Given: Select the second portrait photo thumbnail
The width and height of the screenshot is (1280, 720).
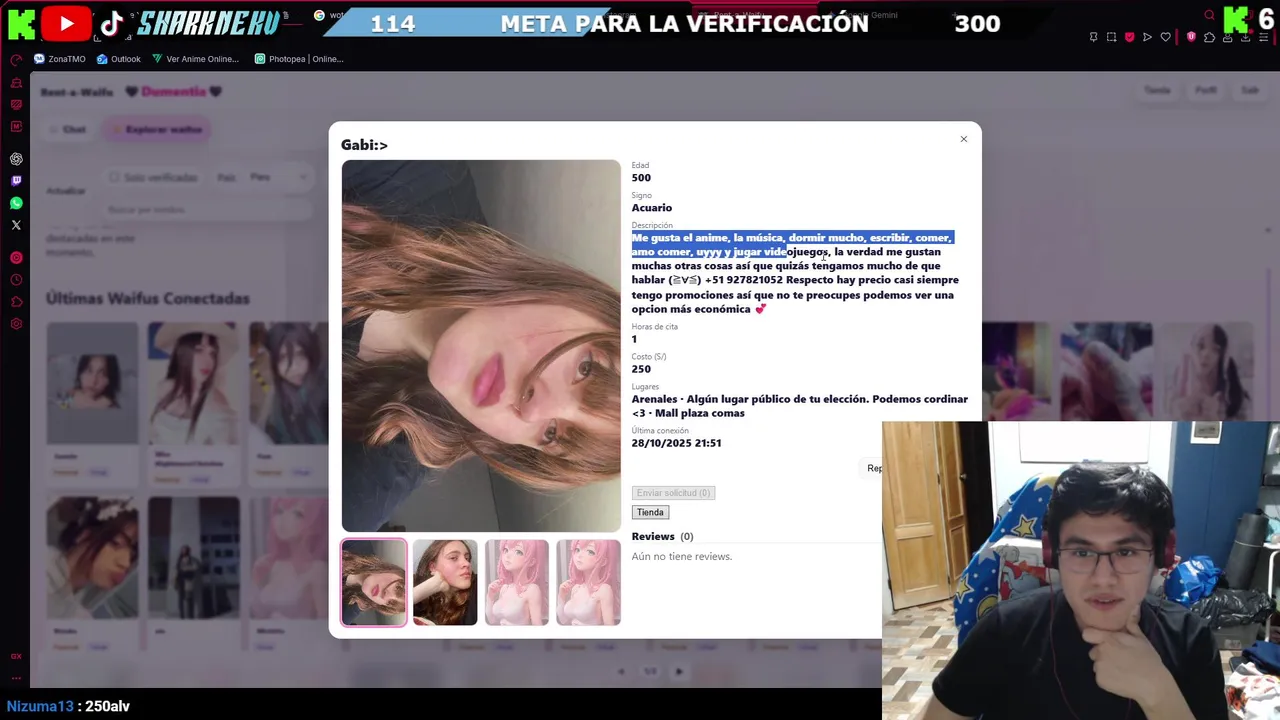Looking at the screenshot, I should [445, 583].
